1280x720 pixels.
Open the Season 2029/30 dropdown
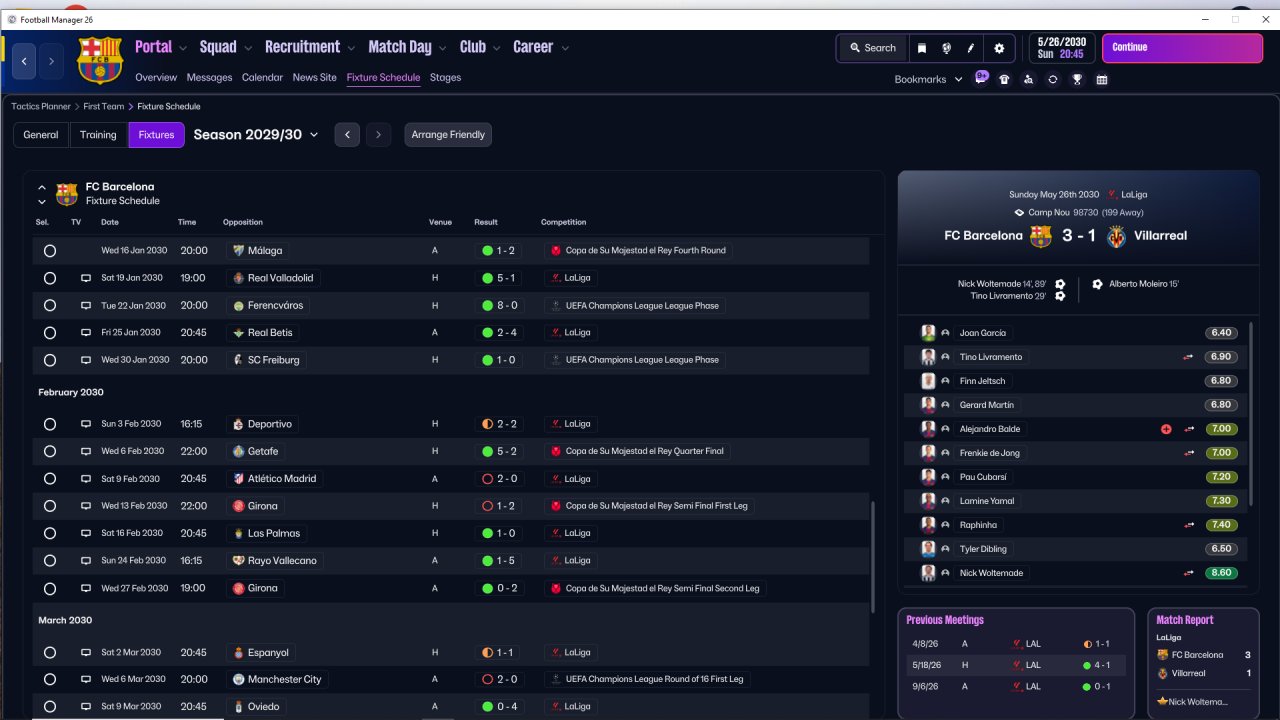pos(256,135)
